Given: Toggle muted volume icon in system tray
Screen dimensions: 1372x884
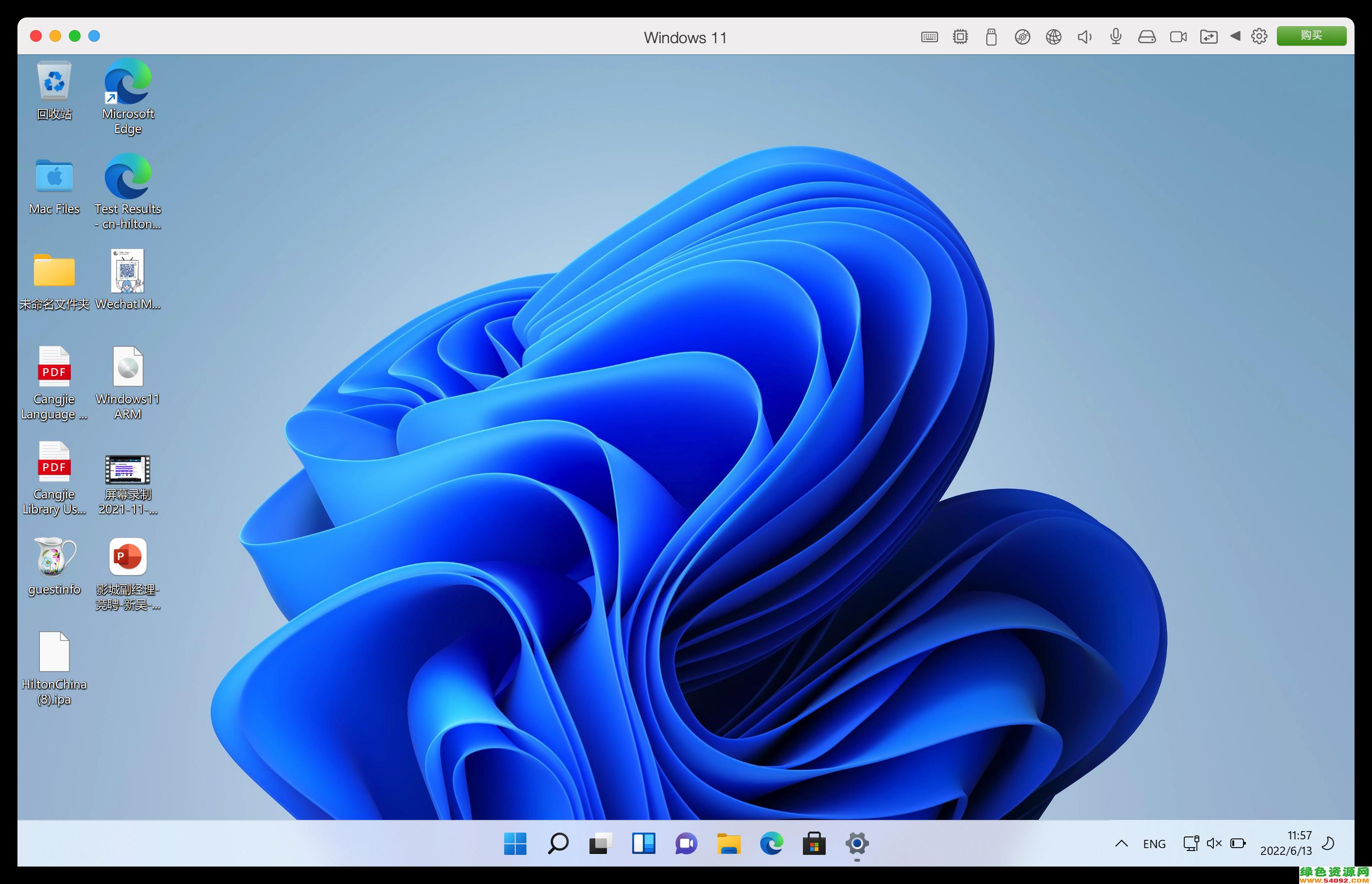Looking at the screenshot, I should point(1214,843).
